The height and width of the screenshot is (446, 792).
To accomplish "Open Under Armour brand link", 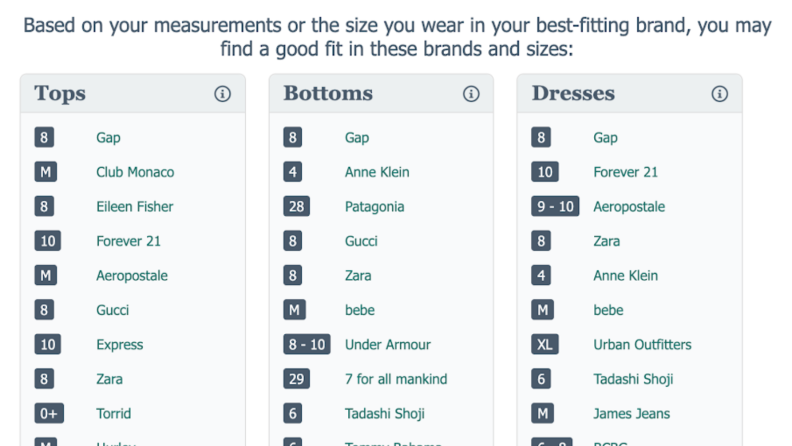I will [x=387, y=344].
